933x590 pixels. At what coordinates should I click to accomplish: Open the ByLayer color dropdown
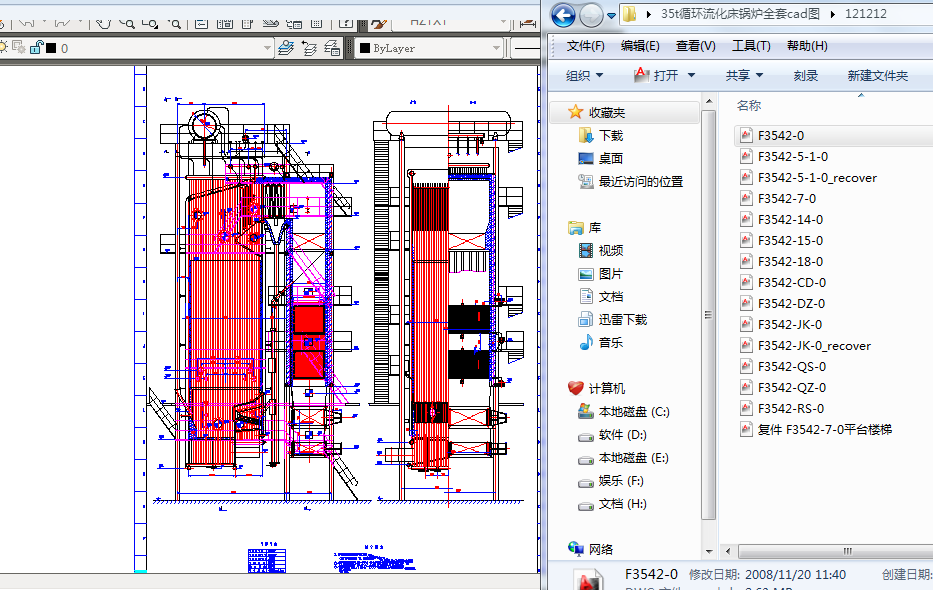coord(497,48)
